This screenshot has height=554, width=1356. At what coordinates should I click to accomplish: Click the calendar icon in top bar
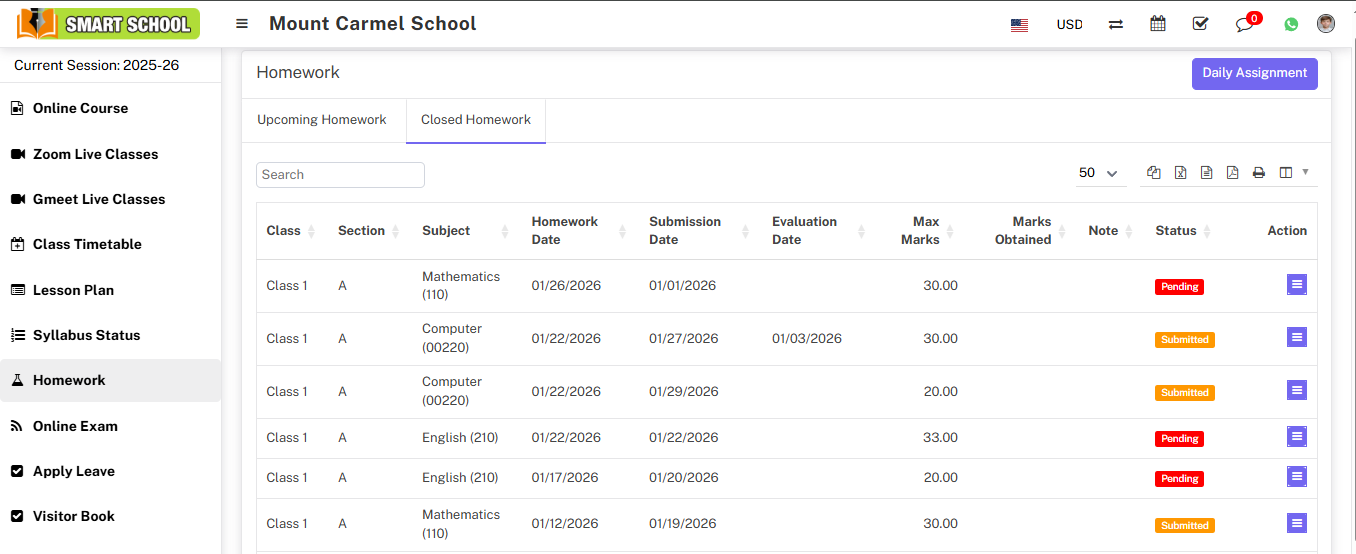(1158, 24)
